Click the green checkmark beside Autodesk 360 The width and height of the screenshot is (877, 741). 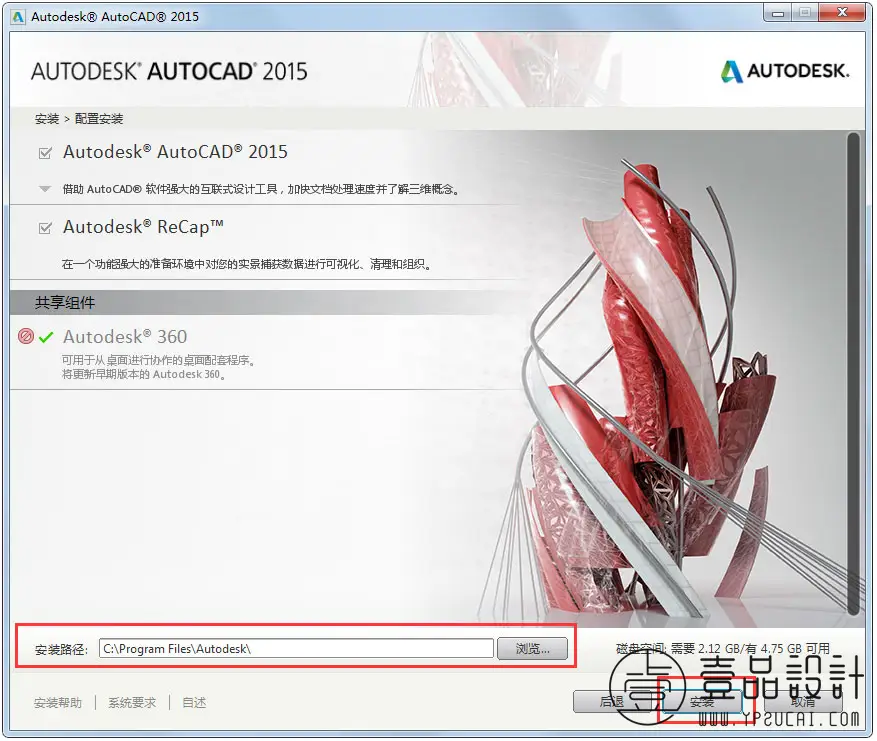point(46,337)
